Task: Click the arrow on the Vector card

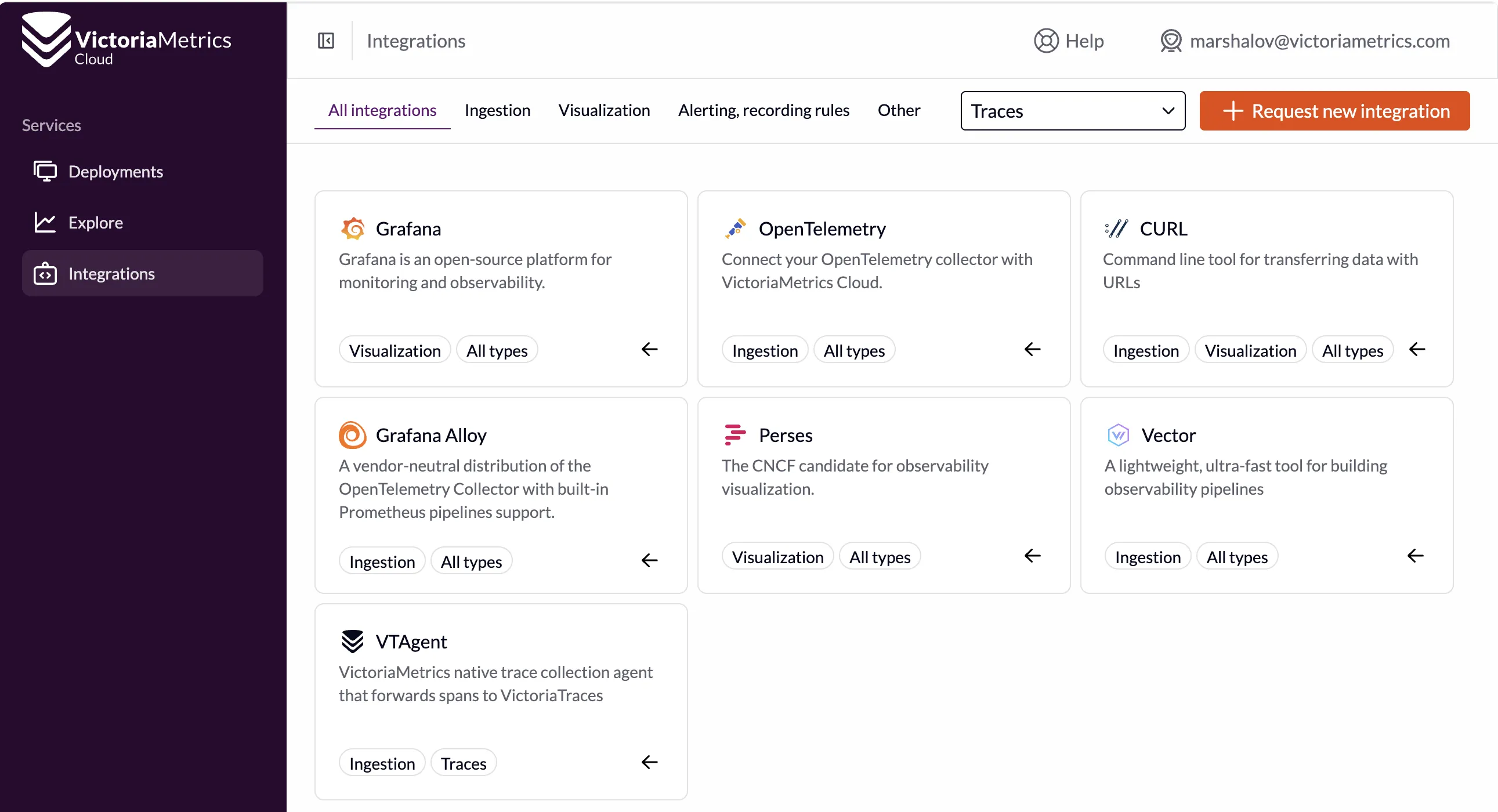Action: 1416,556
